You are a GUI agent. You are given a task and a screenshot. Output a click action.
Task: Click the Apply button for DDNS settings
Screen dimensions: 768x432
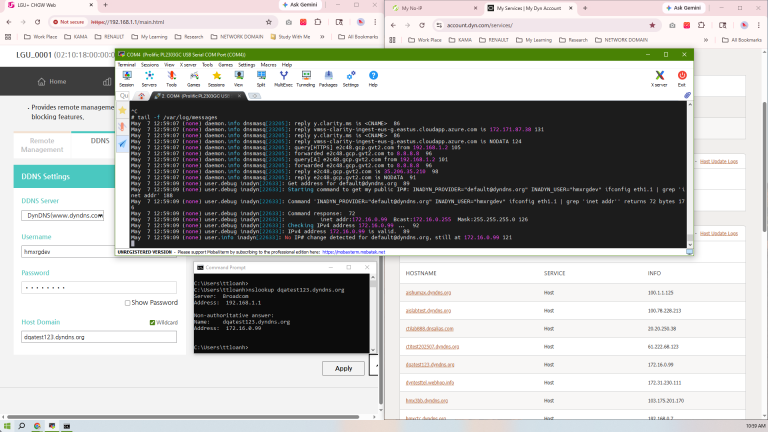(343, 368)
